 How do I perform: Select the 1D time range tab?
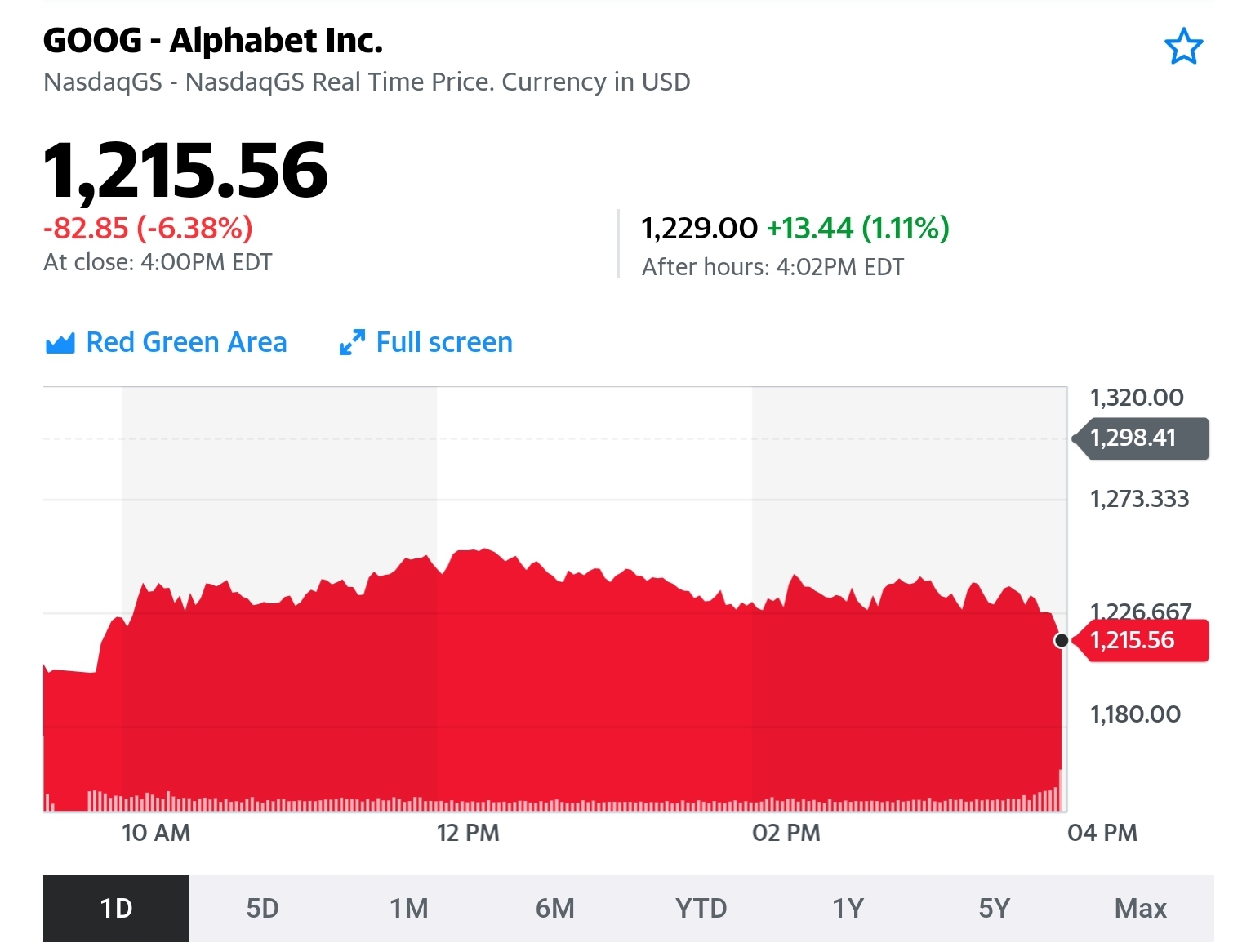click(116, 908)
